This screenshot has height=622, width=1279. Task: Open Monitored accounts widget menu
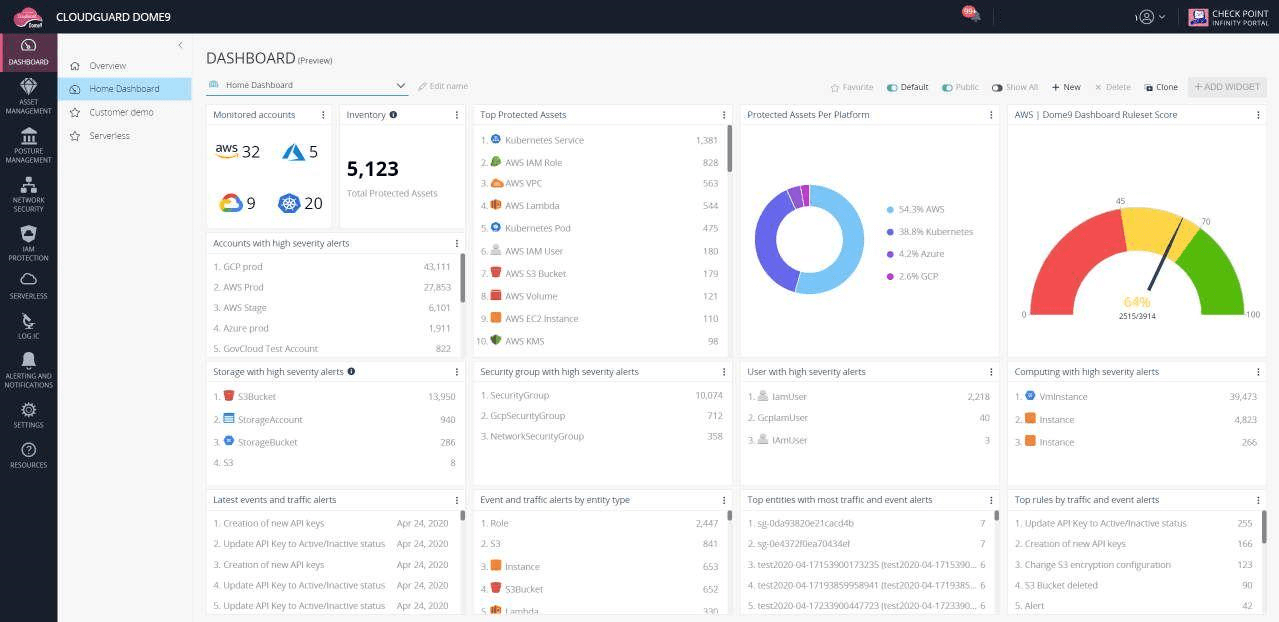pos(323,115)
